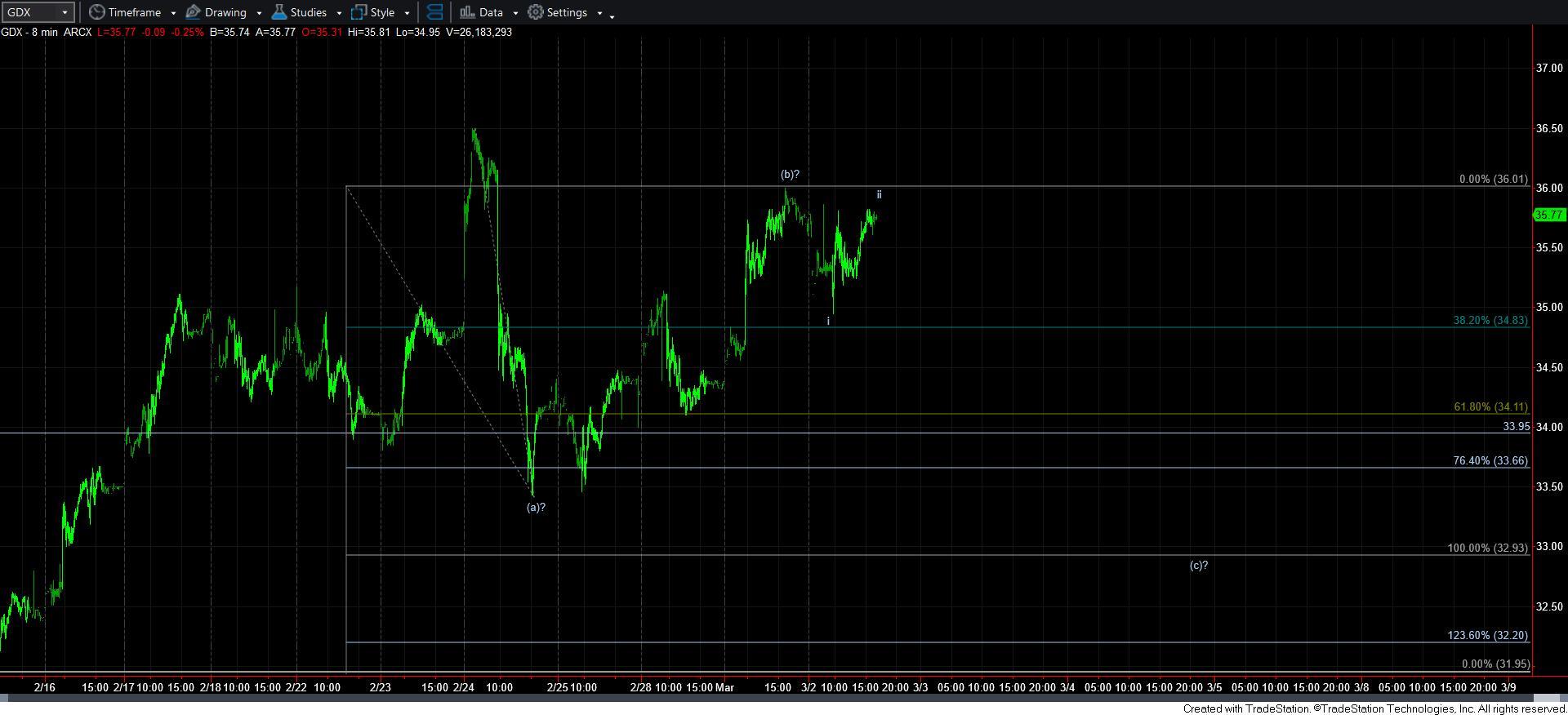Expand the Studies dropdown arrow

pyautogui.click(x=339, y=13)
